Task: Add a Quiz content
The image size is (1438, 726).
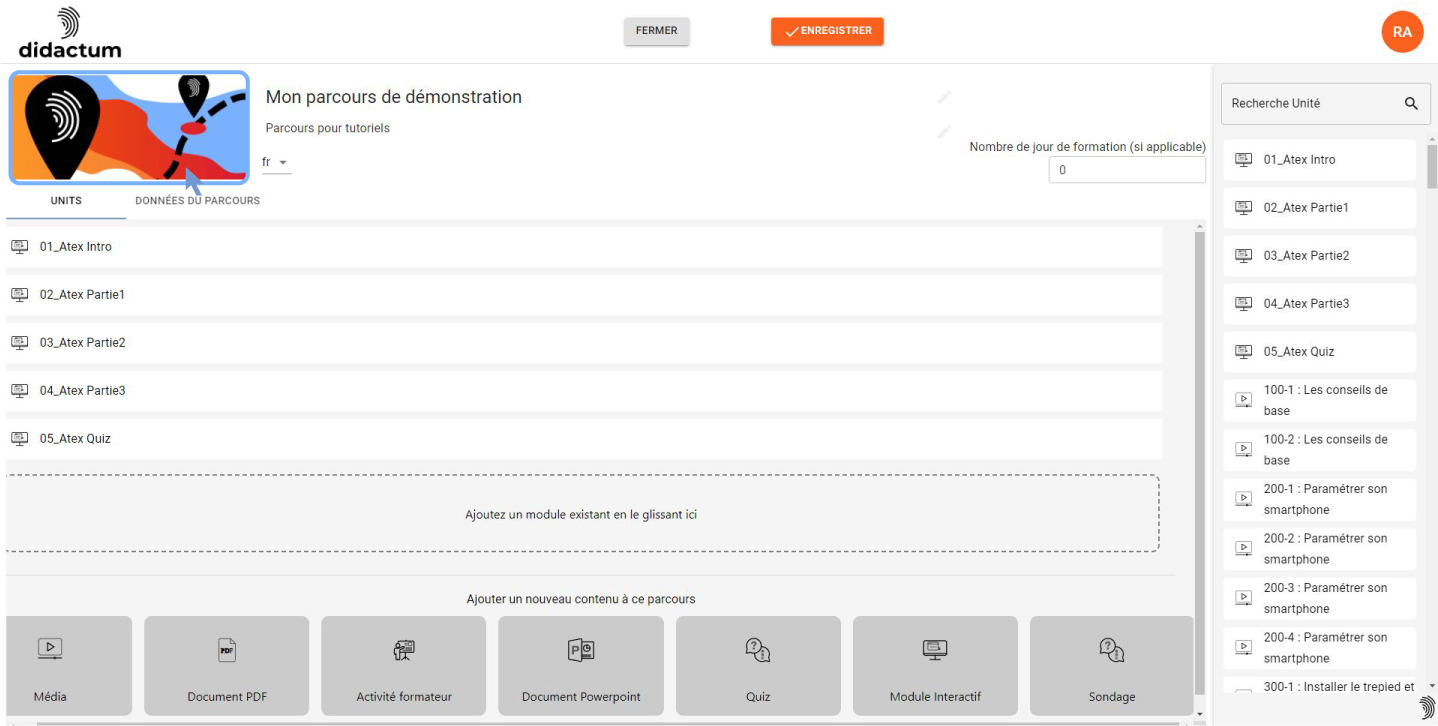Action: [x=758, y=665]
